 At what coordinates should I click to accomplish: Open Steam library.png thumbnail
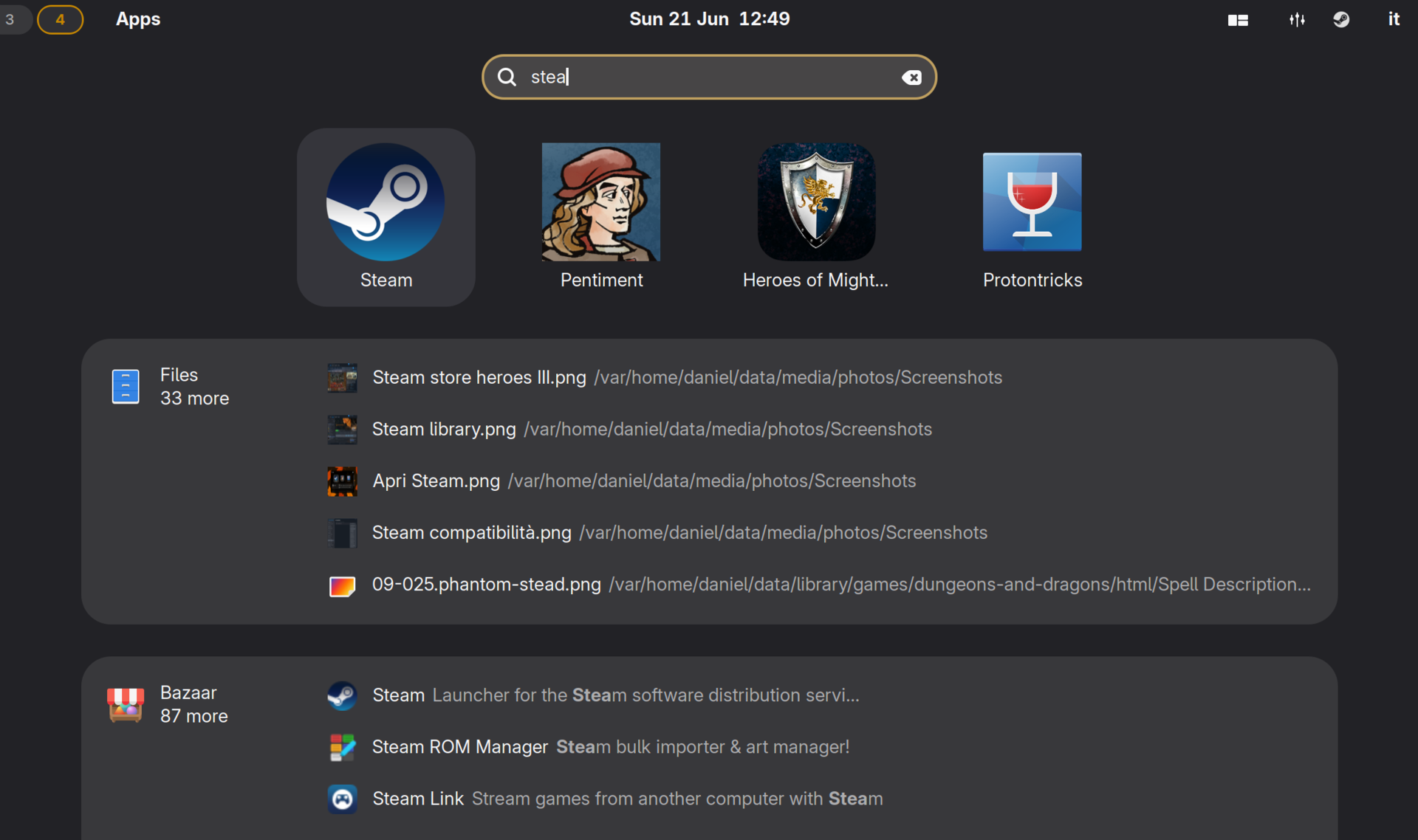342,429
